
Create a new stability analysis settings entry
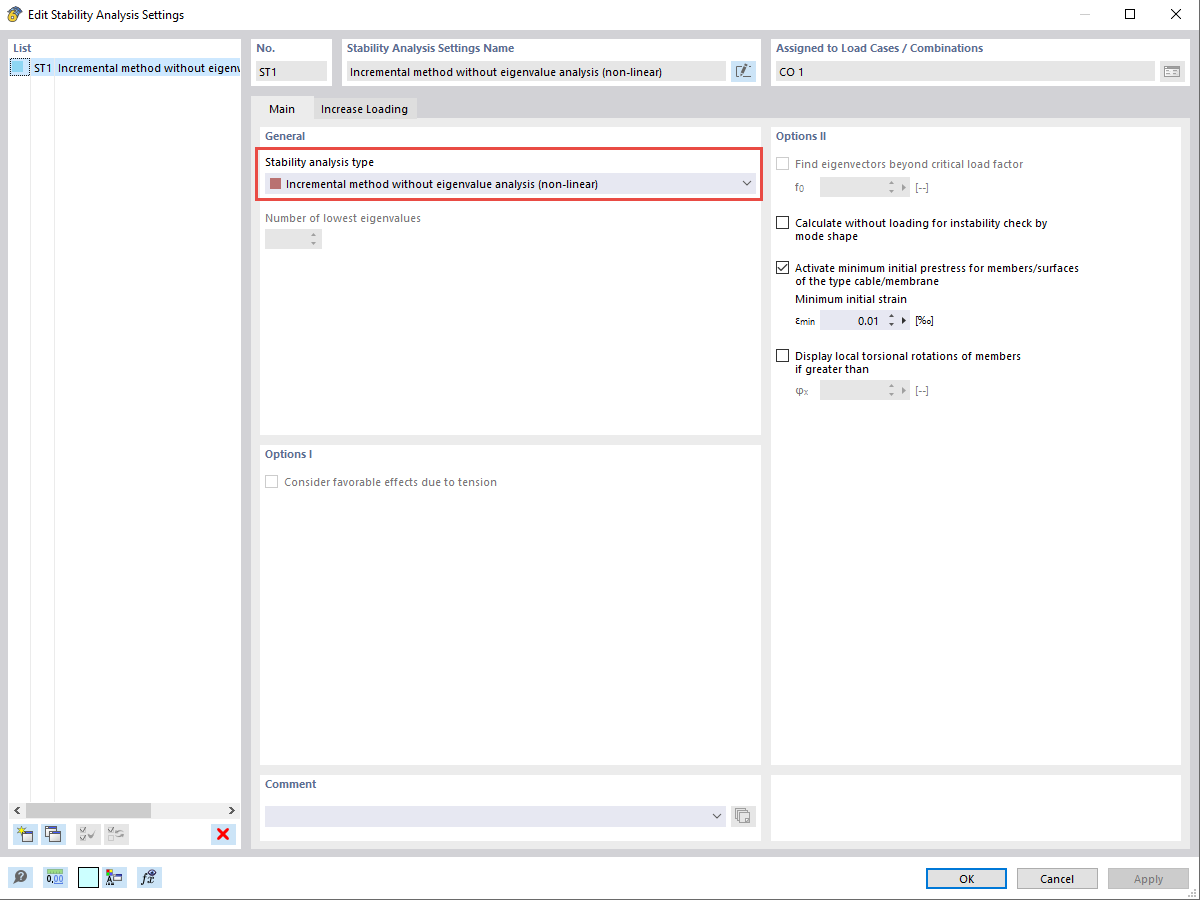pos(24,834)
